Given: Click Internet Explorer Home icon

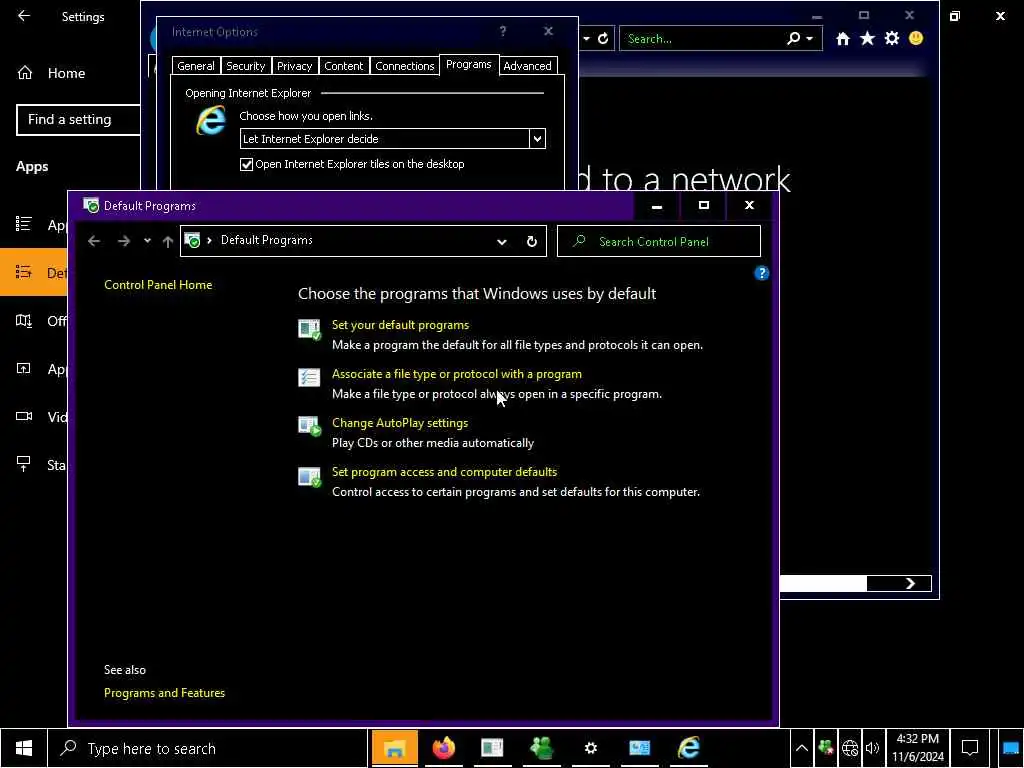Looking at the screenshot, I should click(x=843, y=39).
